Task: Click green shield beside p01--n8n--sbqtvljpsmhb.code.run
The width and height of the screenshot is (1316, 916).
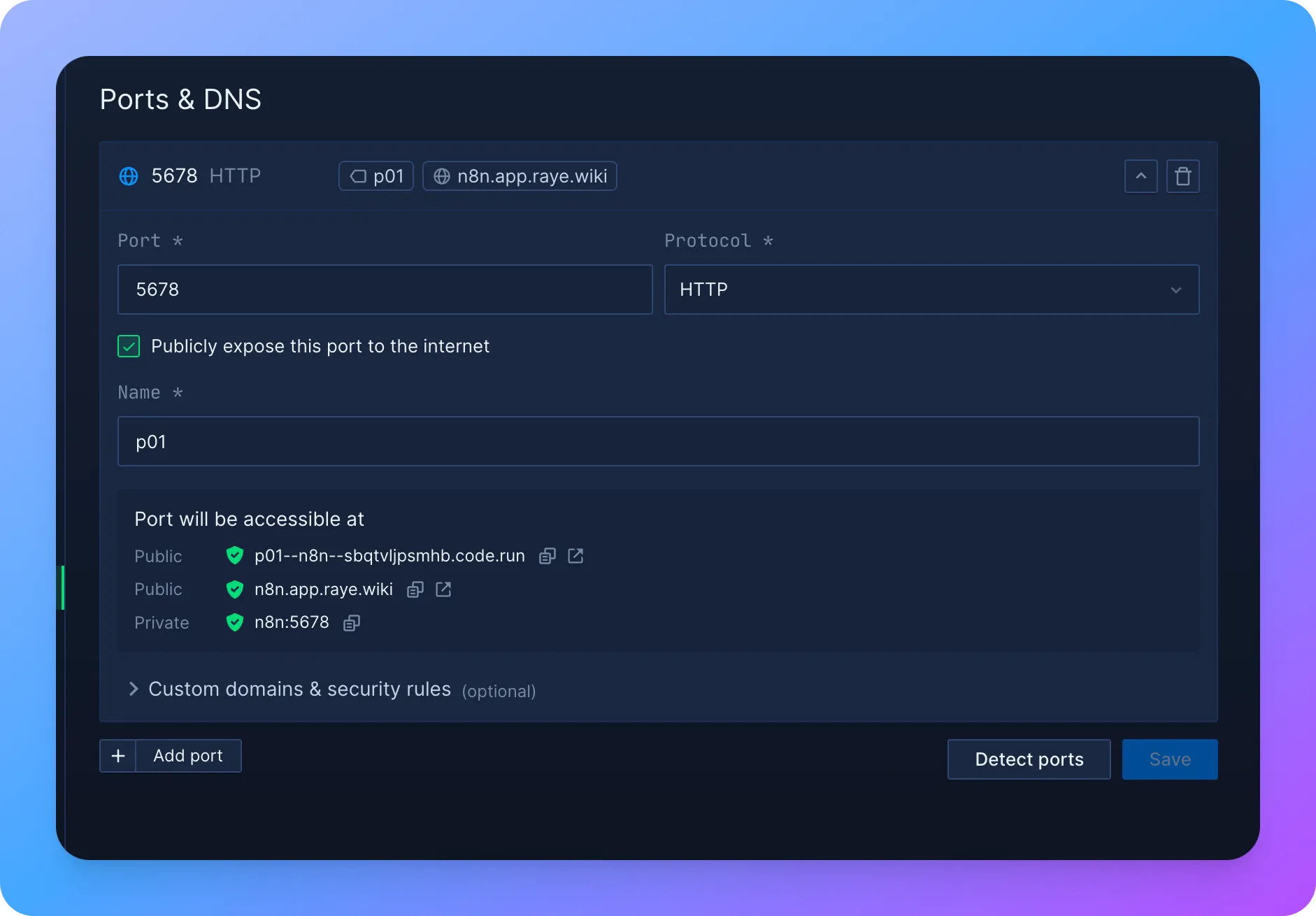Action: (235, 556)
